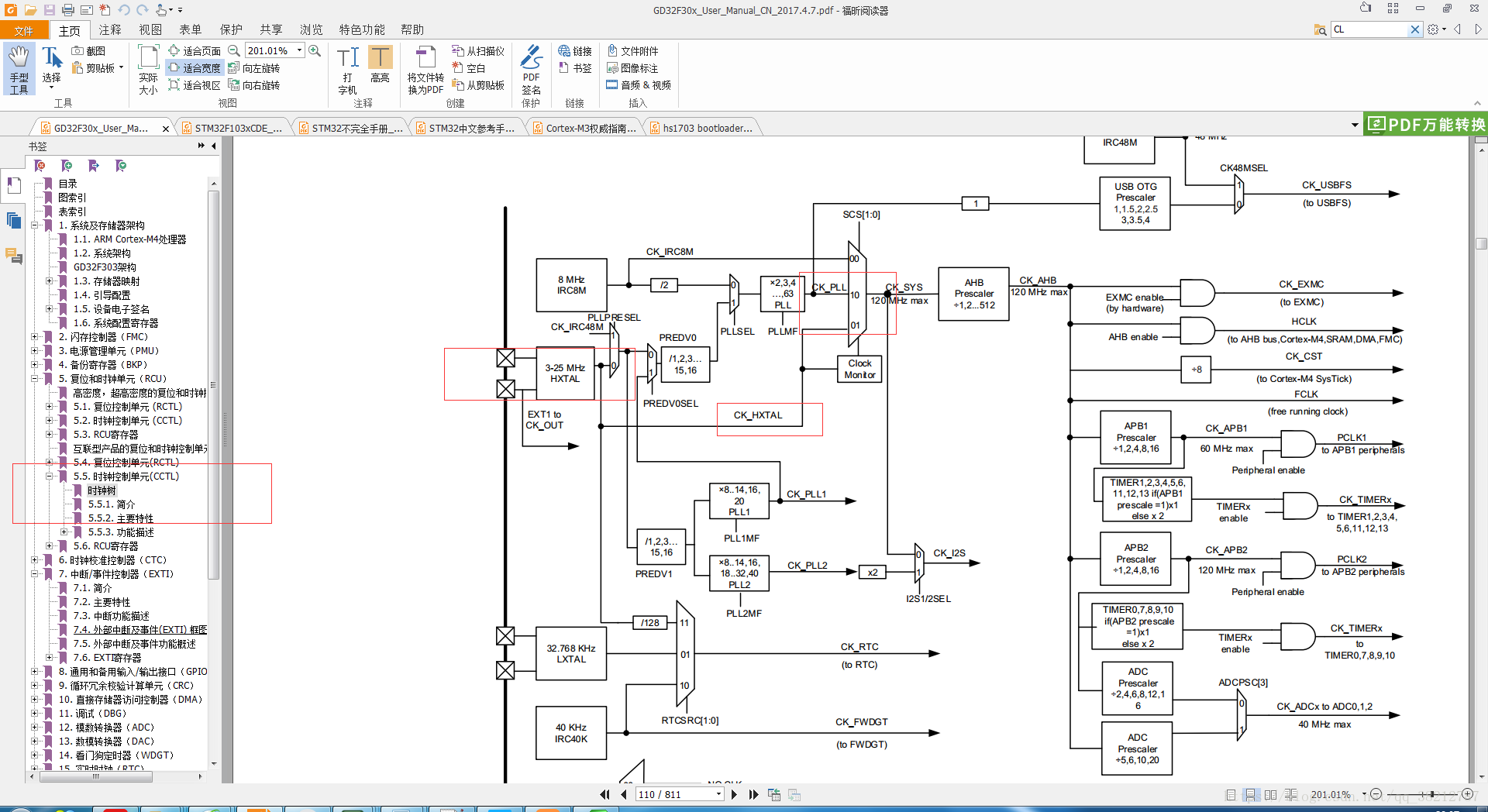Image resolution: width=1488 pixels, height=812 pixels.
Task: Rotate the page left (向左旋转)
Action: (254, 68)
